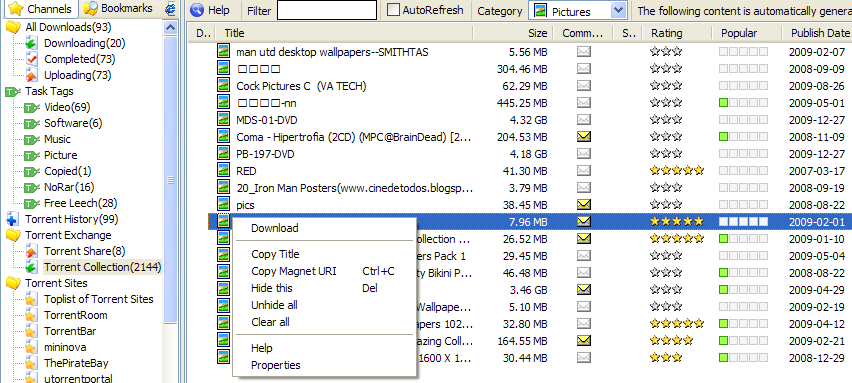This screenshot has width=852, height=383.
Task: Select Copied(1) task tag
Action: coord(68,171)
